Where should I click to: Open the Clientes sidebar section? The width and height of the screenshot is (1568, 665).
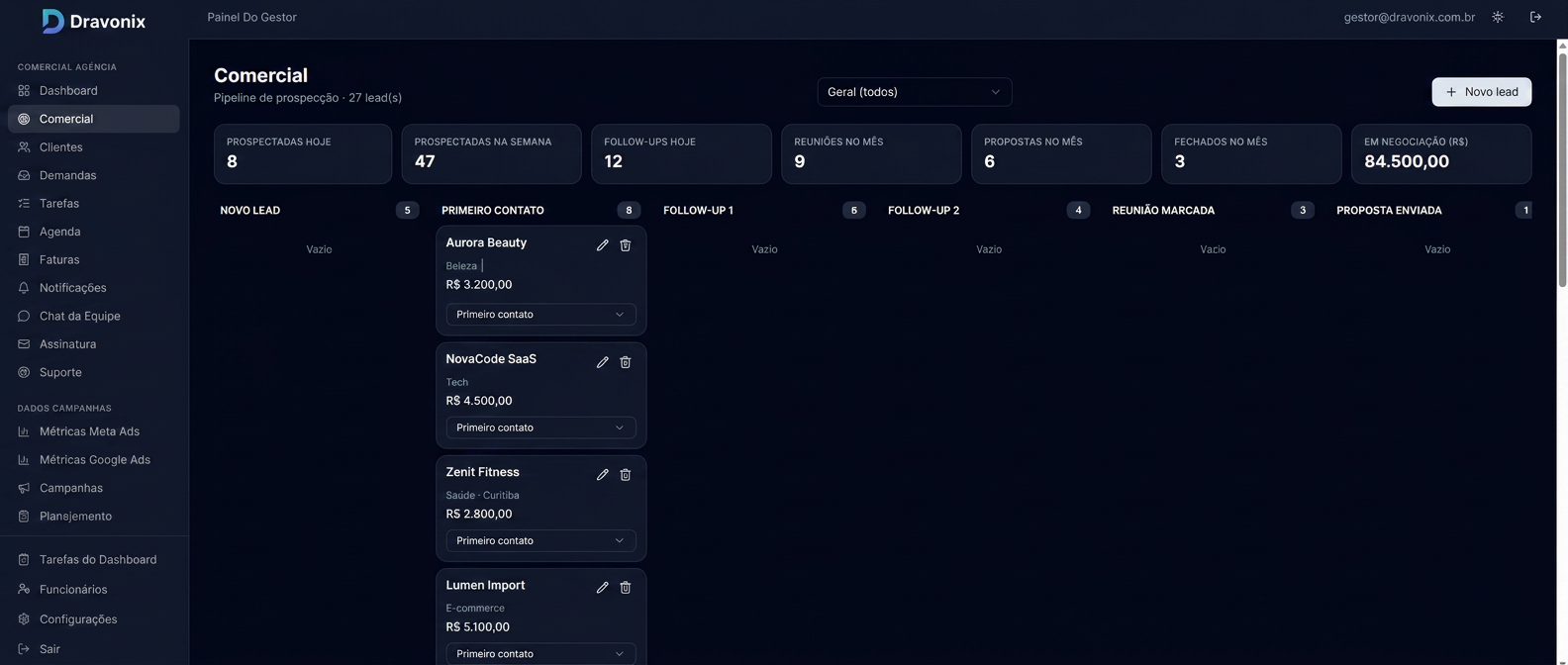(94, 146)
